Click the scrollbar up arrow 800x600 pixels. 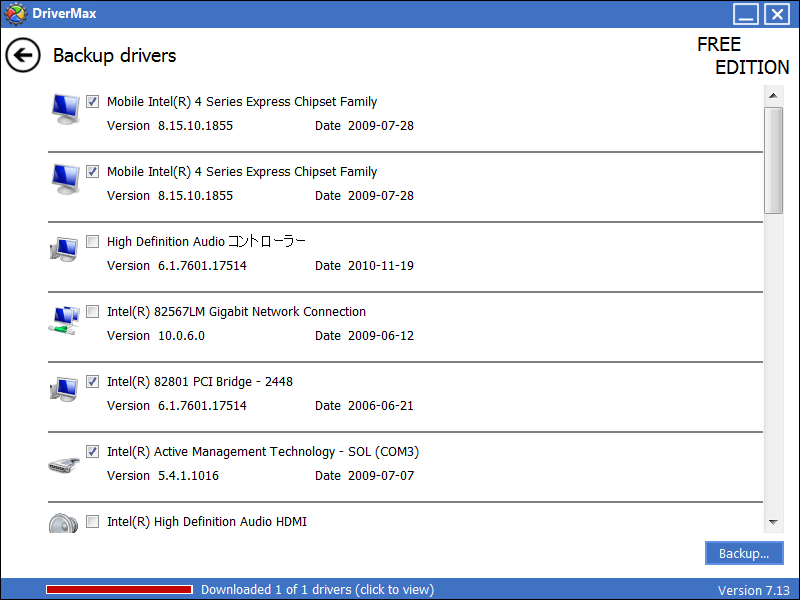[x=773, y=95]
